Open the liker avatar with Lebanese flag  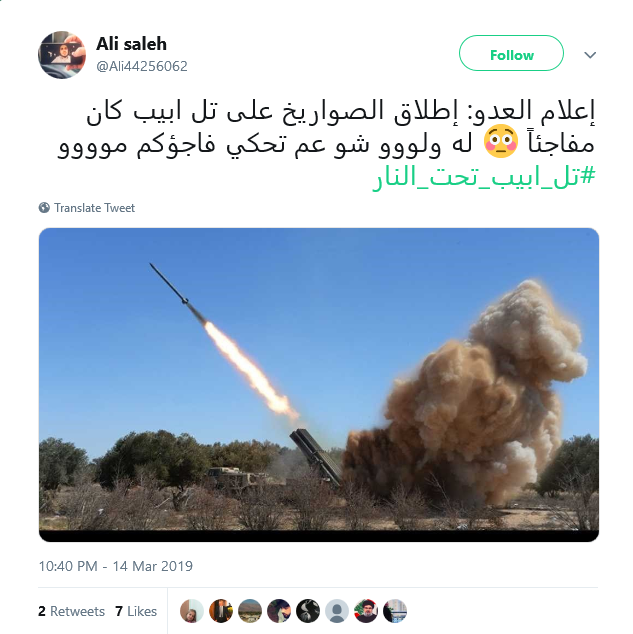(x=366, y=611)
